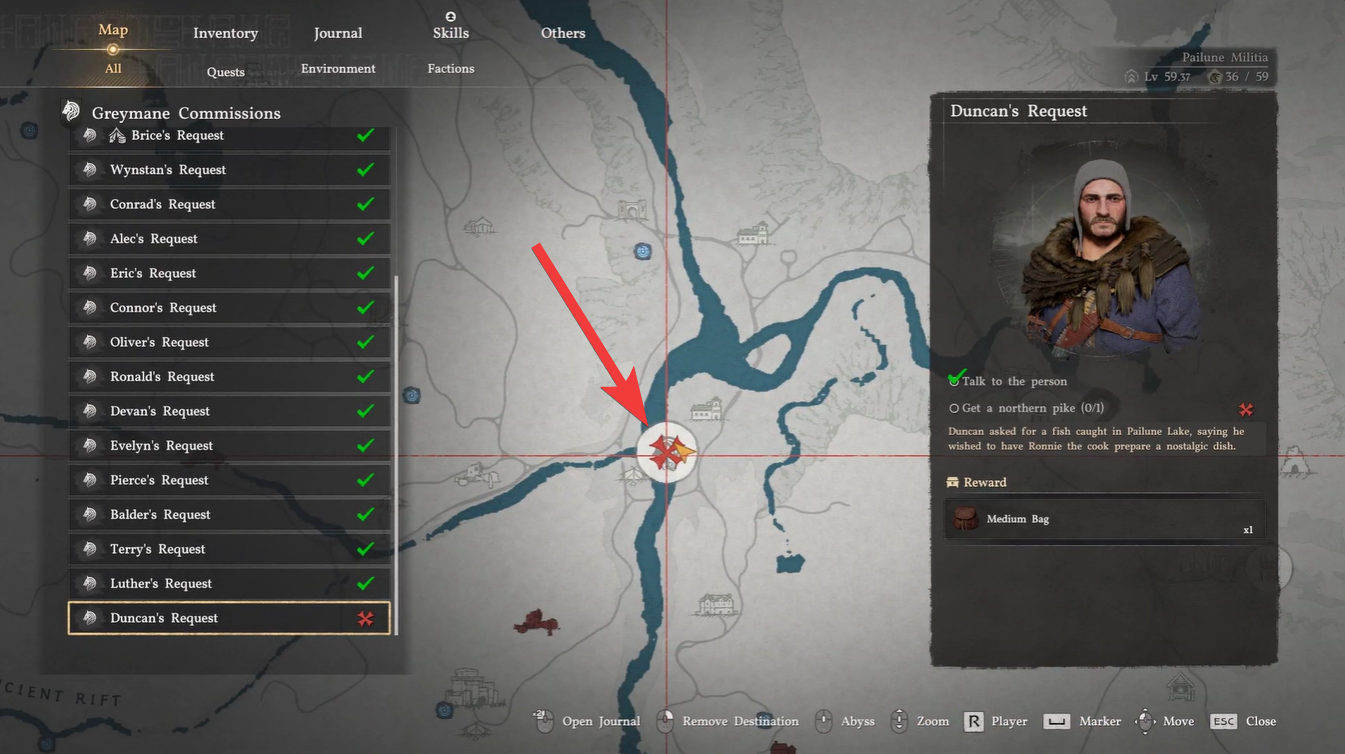Click the blue abyss marker near river top

pyautogui.click(x=643, y=251)
